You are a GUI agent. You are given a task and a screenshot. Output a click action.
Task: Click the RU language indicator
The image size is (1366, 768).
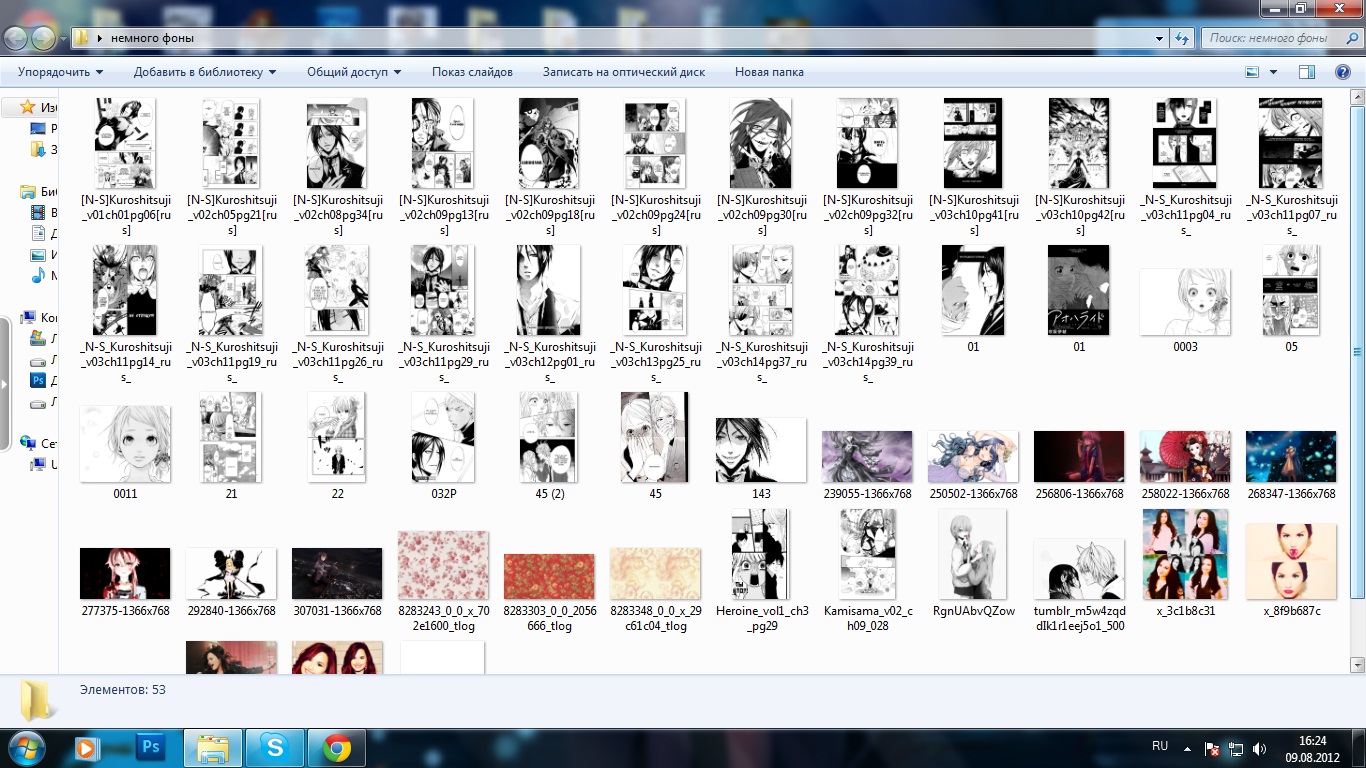coord(1160,746)
